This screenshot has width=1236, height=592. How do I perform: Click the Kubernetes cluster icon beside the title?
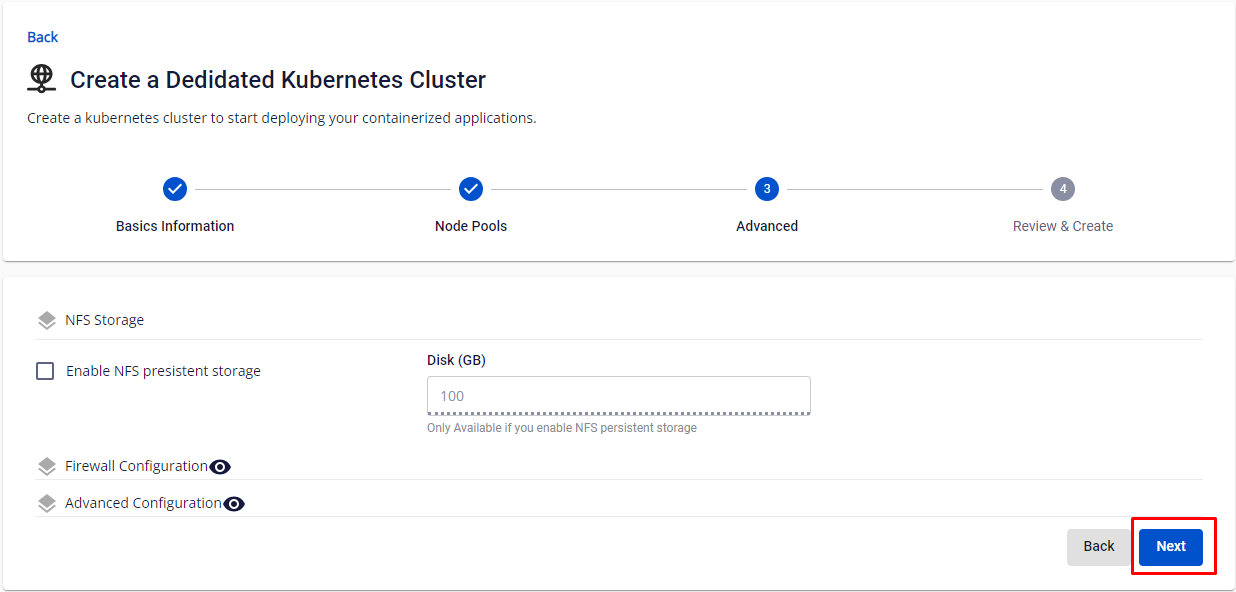click(41, 79)
